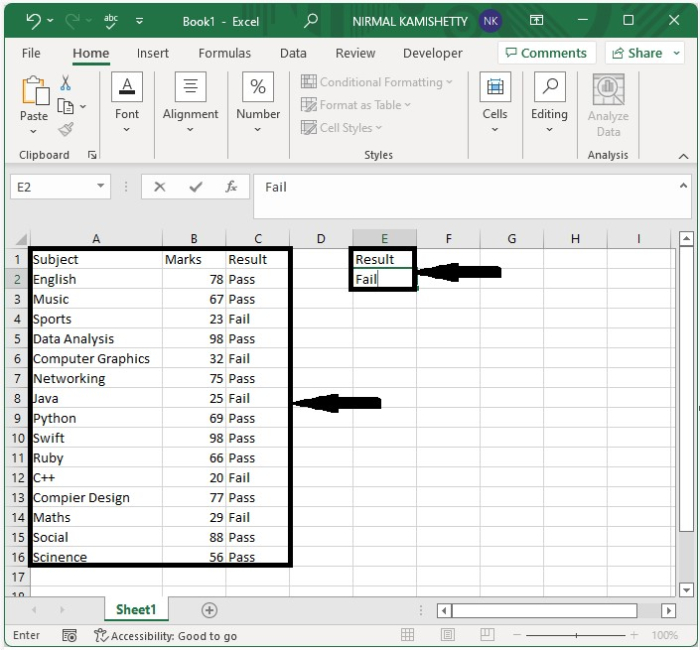Click the Redo icon in title bar
Image resolution: width=700 pixels, height=650 pixels.
(x=72, y=21)
